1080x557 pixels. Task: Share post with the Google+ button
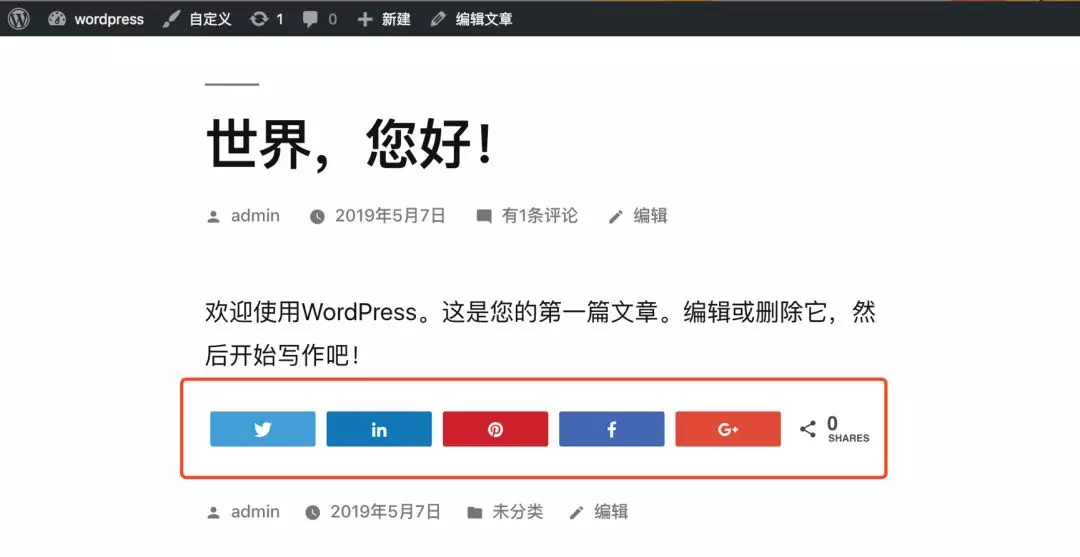tap(728, 429)
